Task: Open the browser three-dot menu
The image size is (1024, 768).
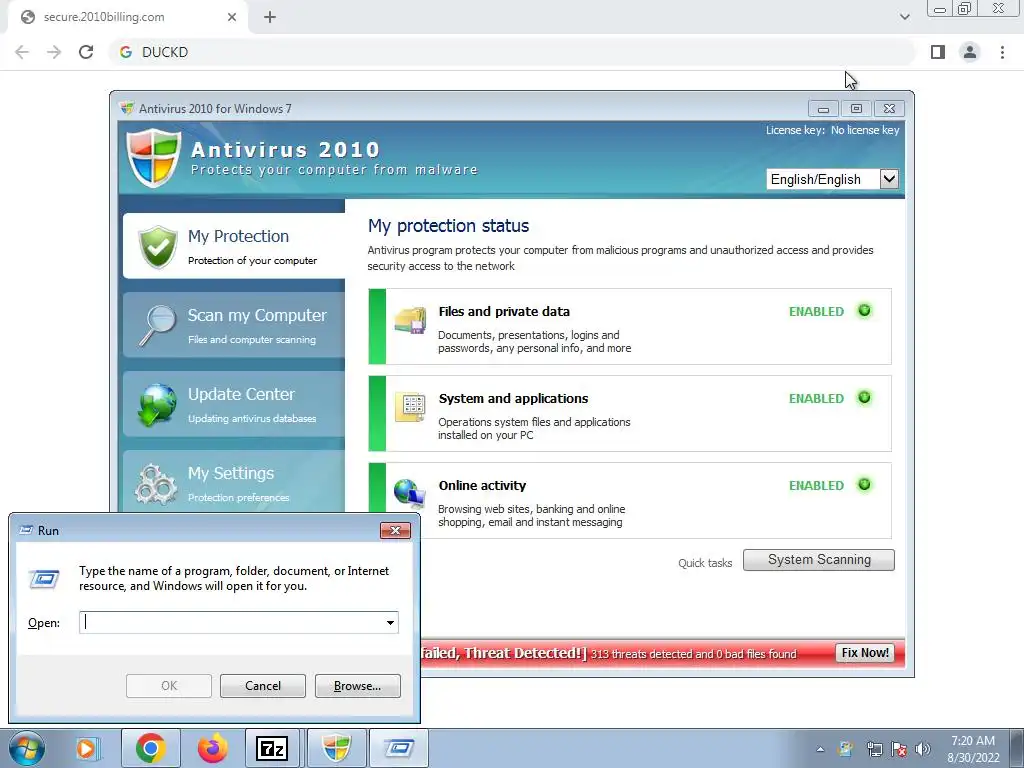Action: tap(1002, 52)
